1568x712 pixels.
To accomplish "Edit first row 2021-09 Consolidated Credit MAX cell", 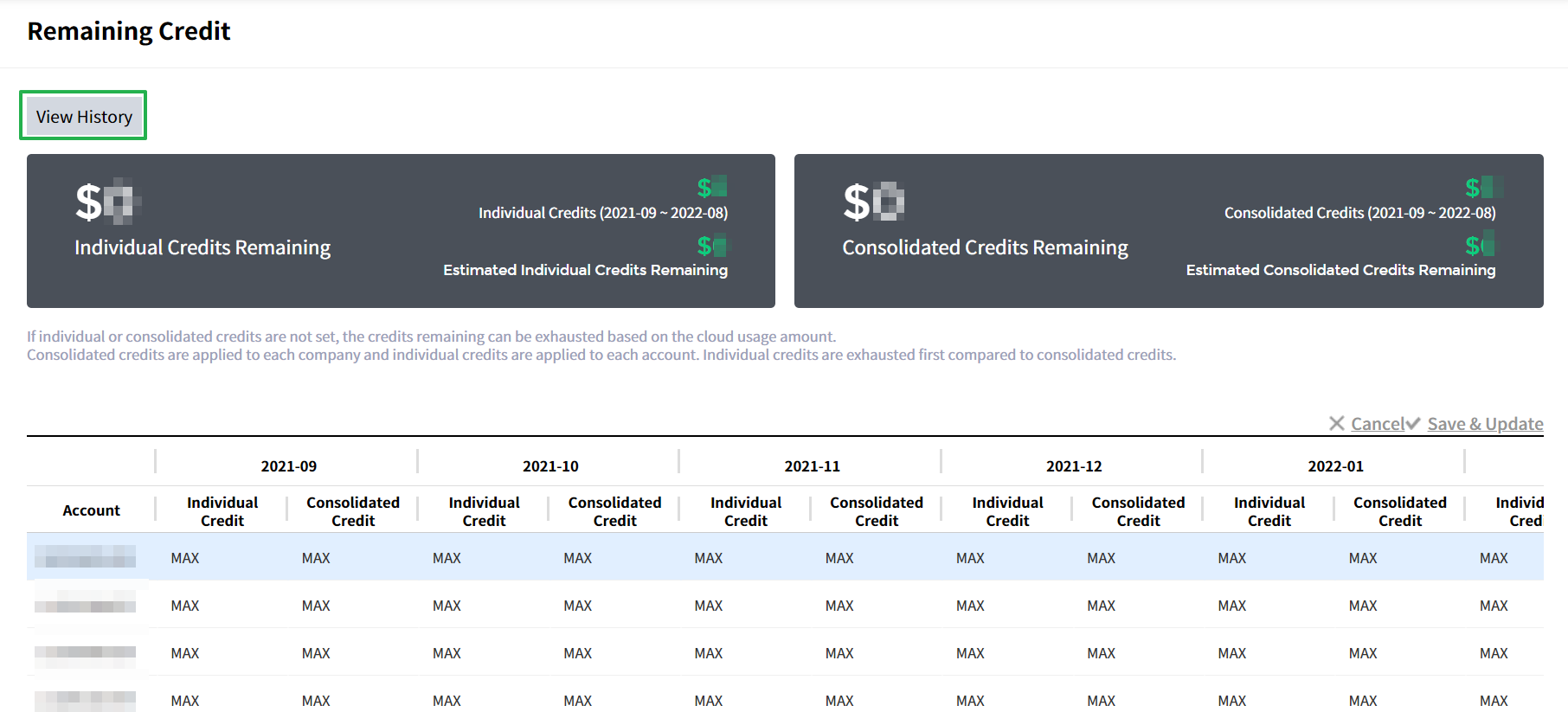I will pos(316,558).
